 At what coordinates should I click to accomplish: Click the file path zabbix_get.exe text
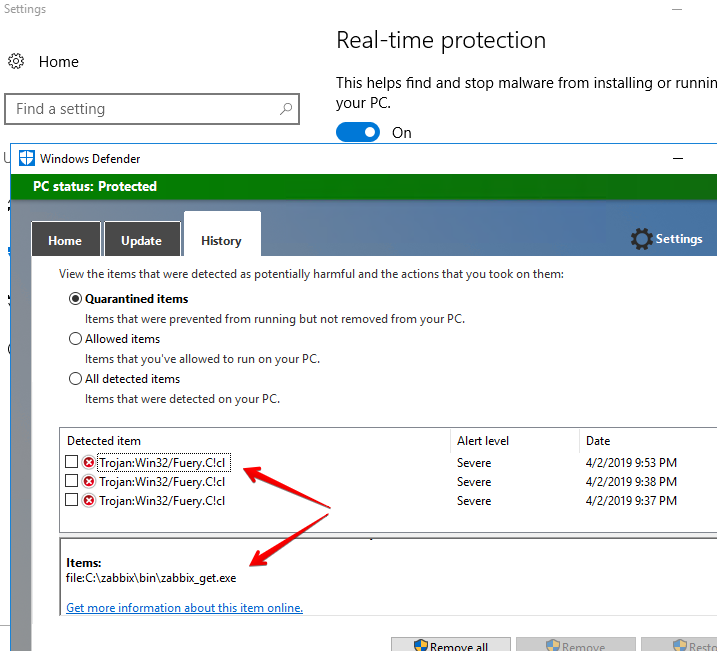151,578
